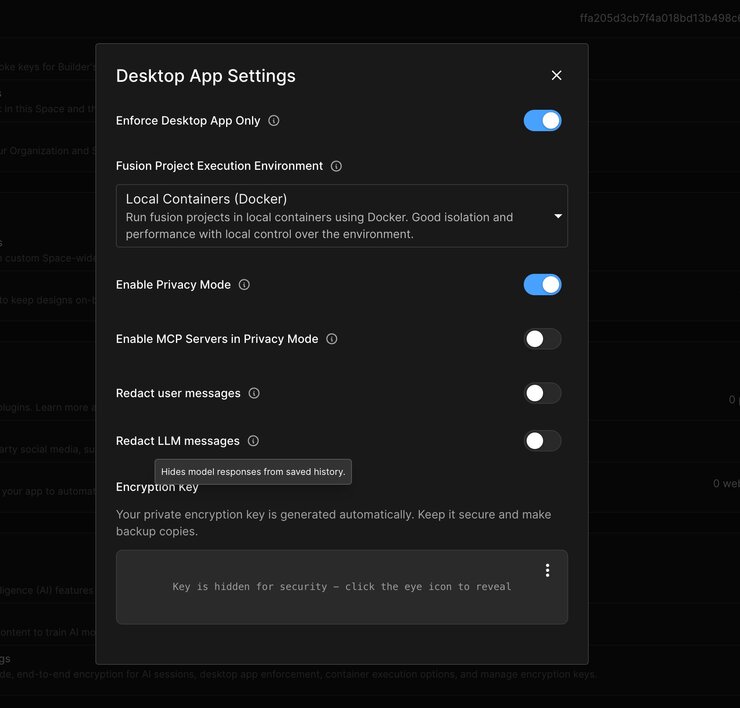
Task: Enable MCP Servers in Privacy Mode toggle
Action: click(542, 339)
